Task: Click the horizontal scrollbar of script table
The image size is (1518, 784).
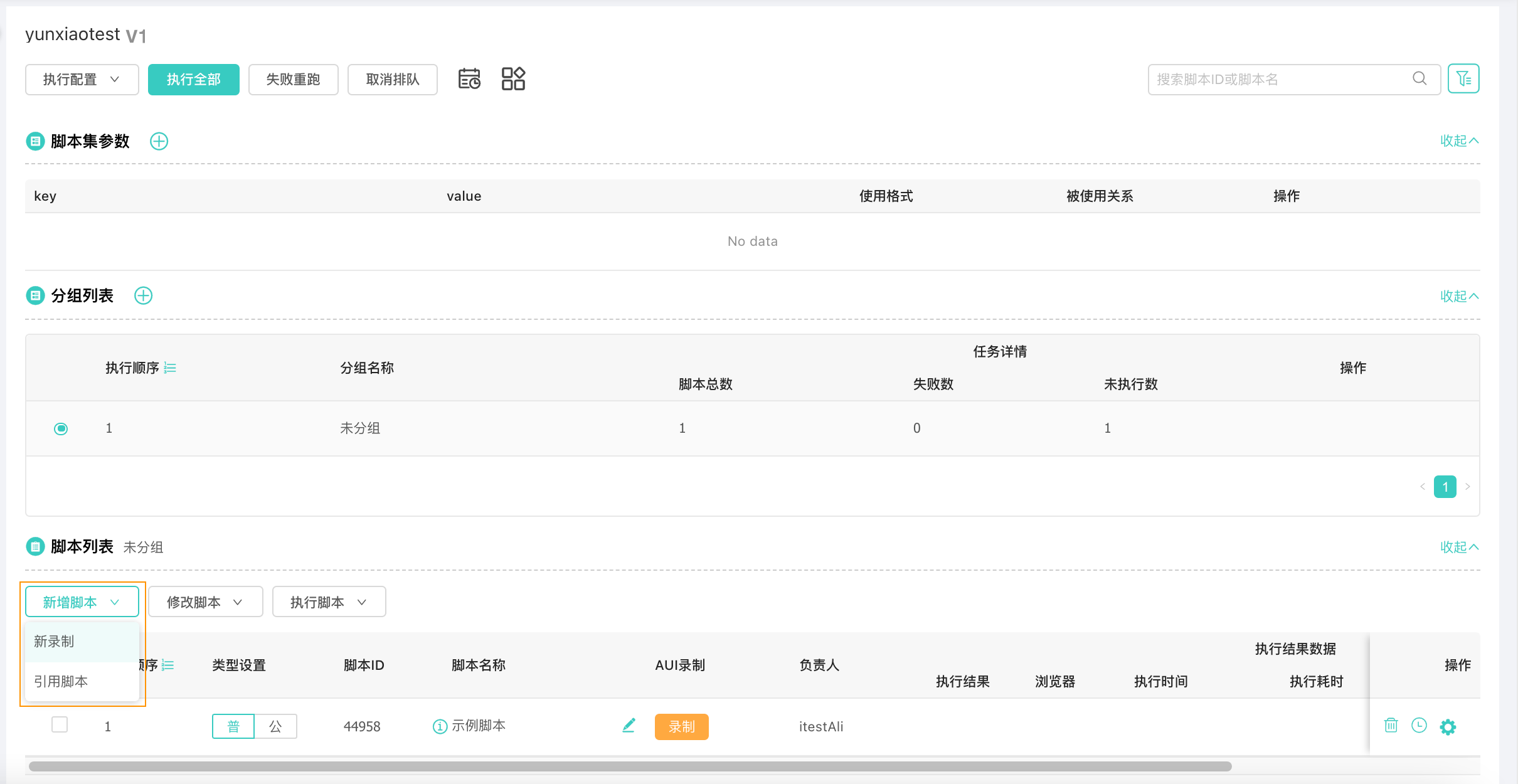Action: [x=630, y=766]
